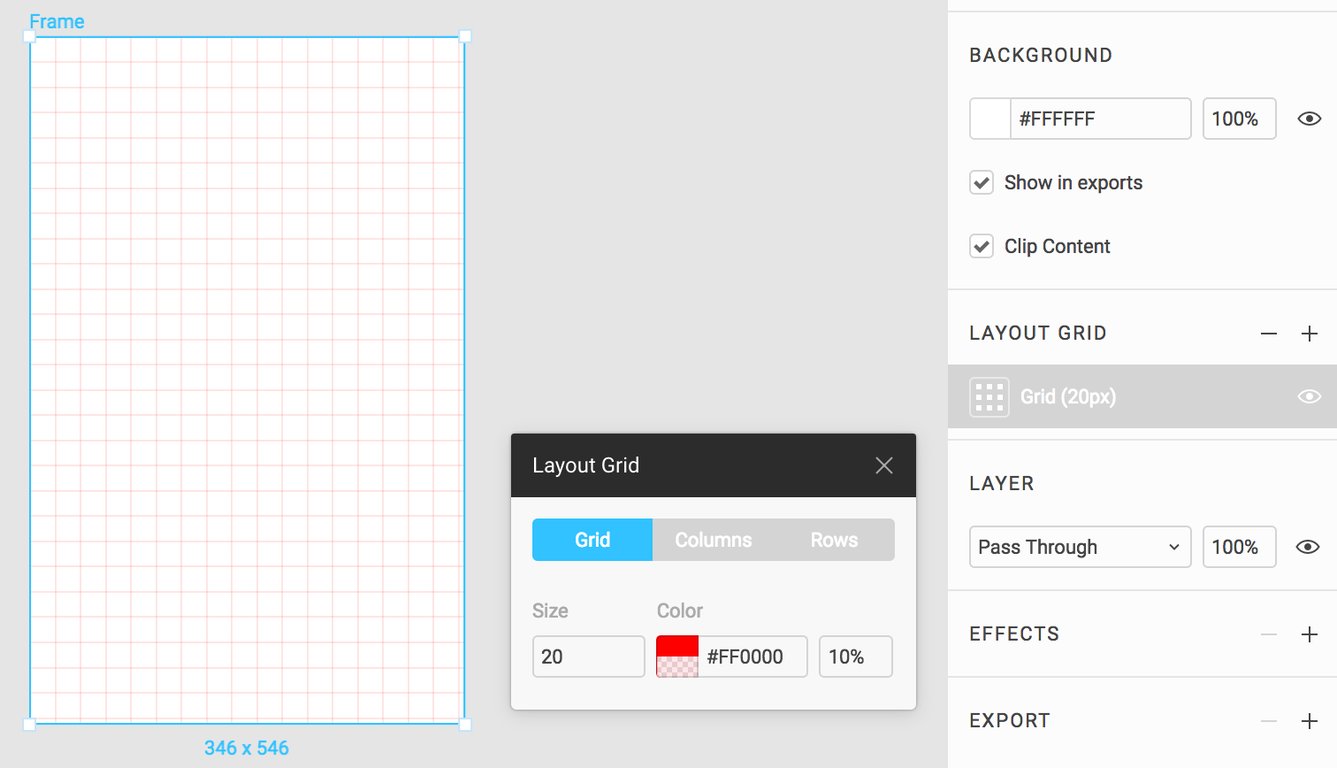Open the red grid color swatch

pos(677,657)
